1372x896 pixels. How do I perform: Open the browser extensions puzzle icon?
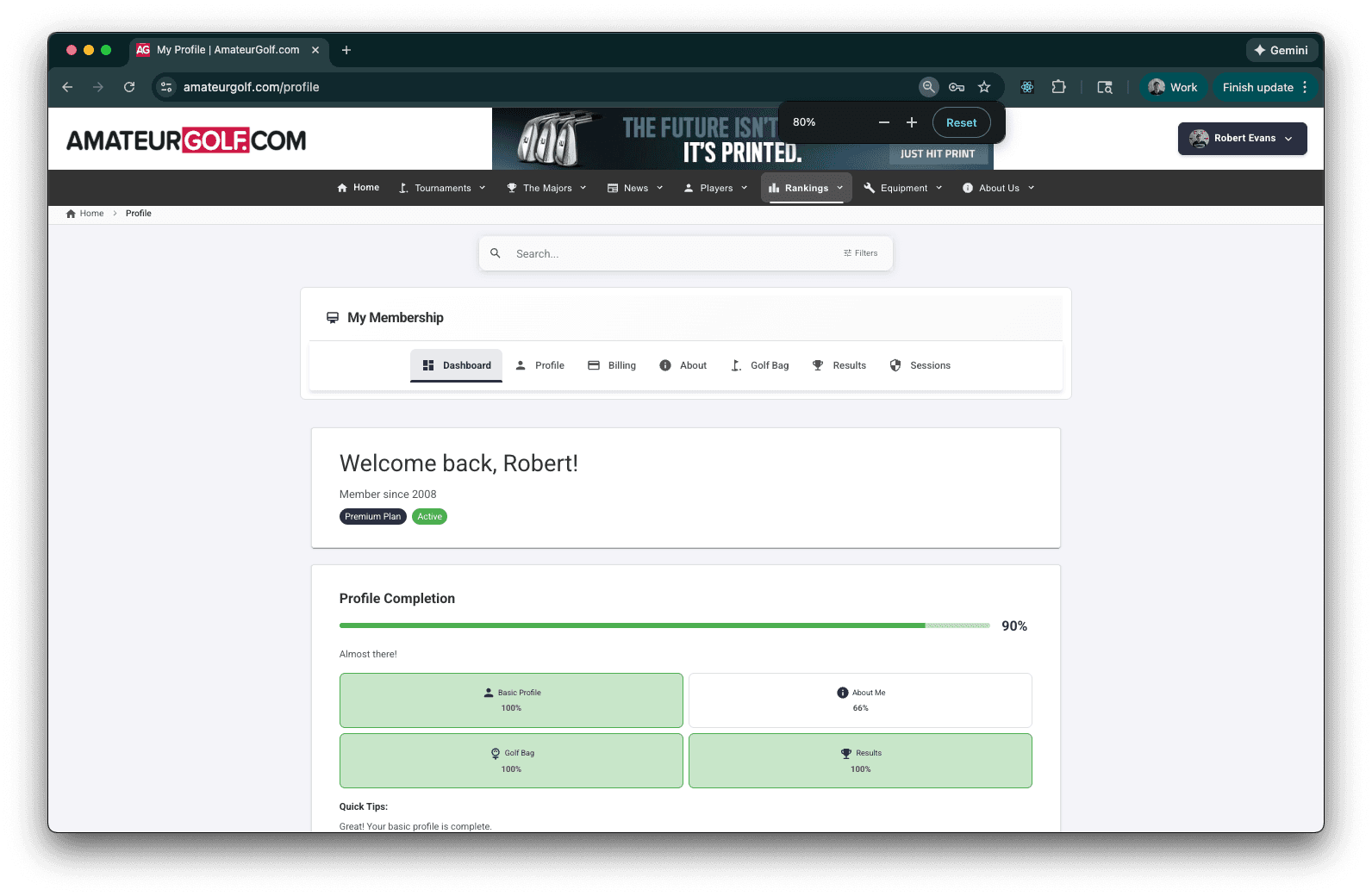coord(1058,87)
